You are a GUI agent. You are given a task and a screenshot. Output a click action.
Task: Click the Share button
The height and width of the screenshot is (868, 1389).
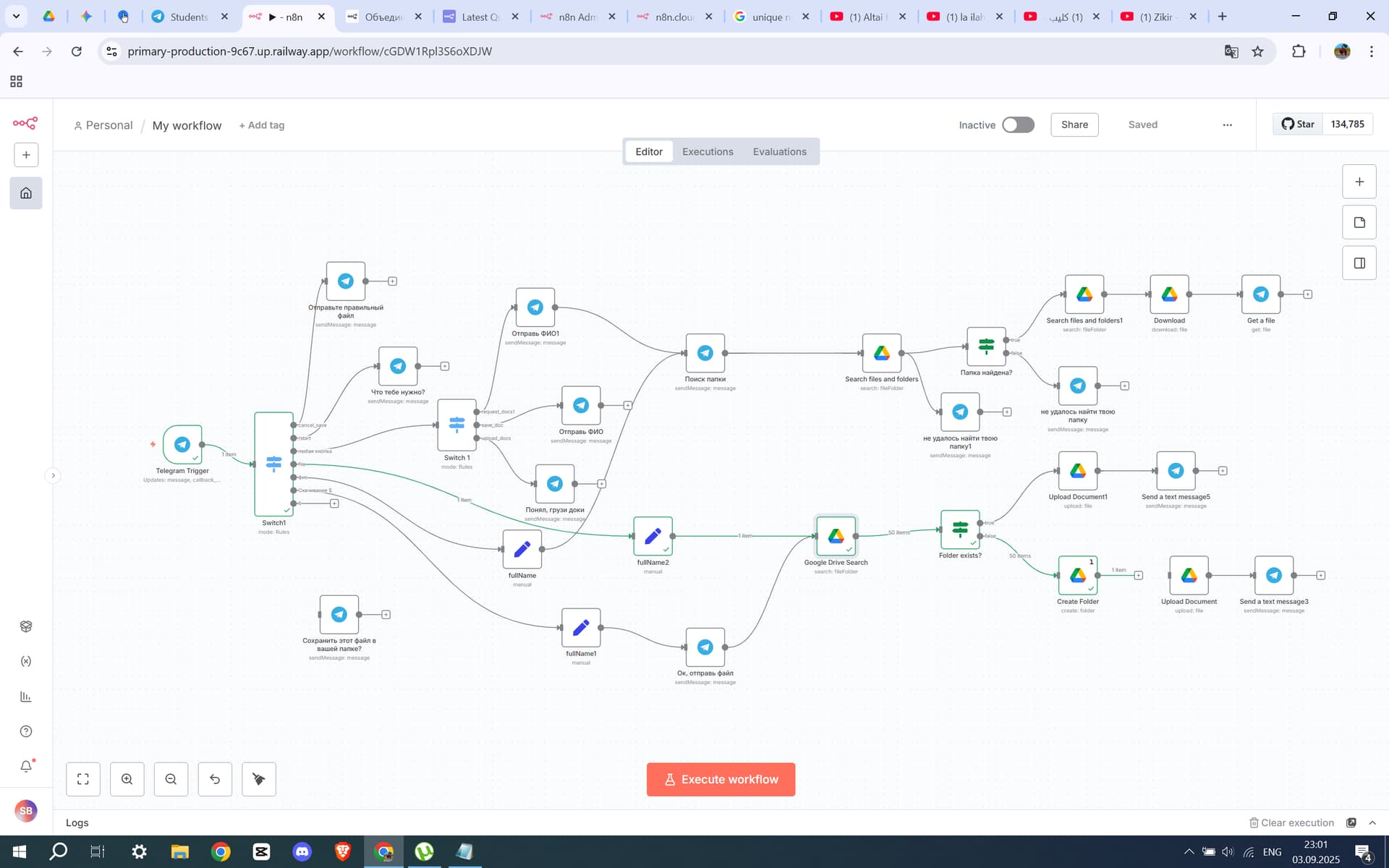click(1074, 124)
